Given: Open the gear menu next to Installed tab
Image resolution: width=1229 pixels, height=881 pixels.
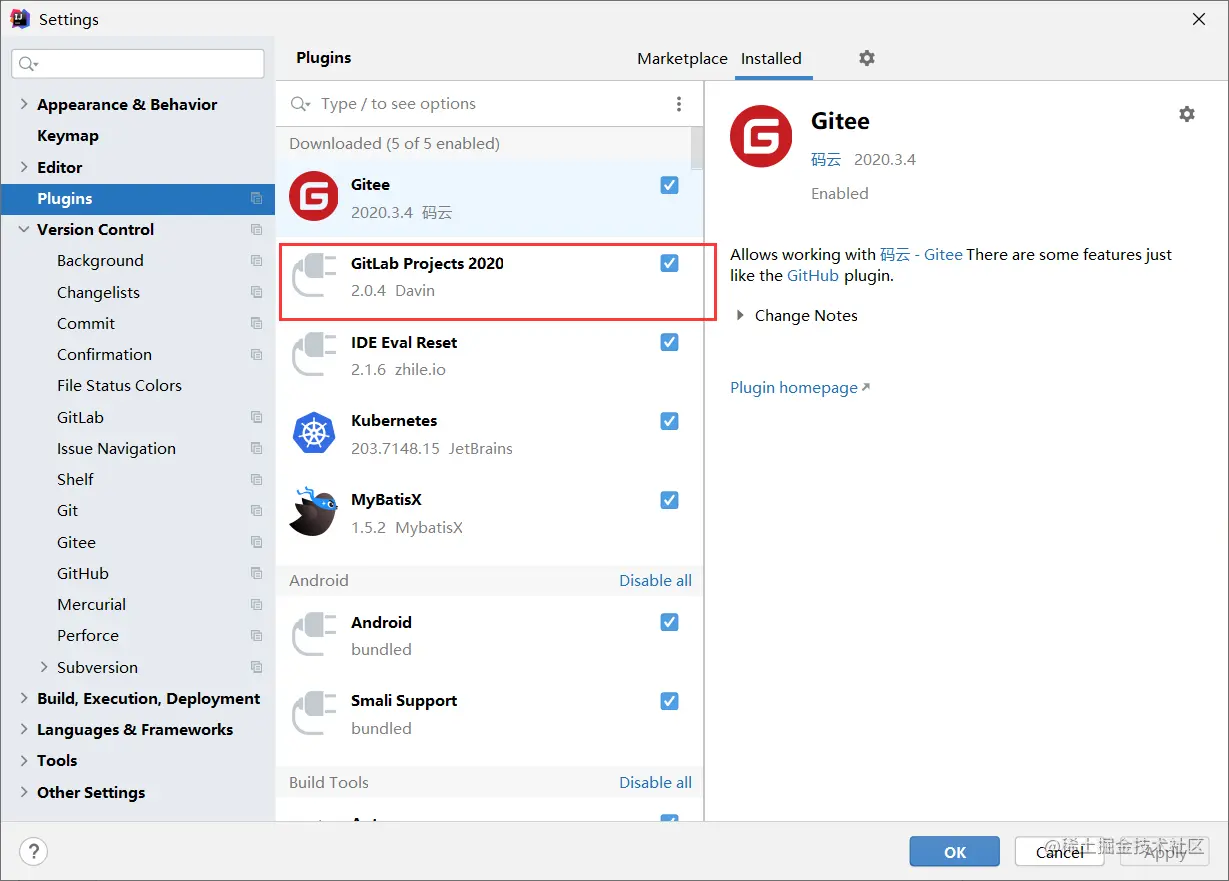Looking at the screenshot, I should (867, 58).
